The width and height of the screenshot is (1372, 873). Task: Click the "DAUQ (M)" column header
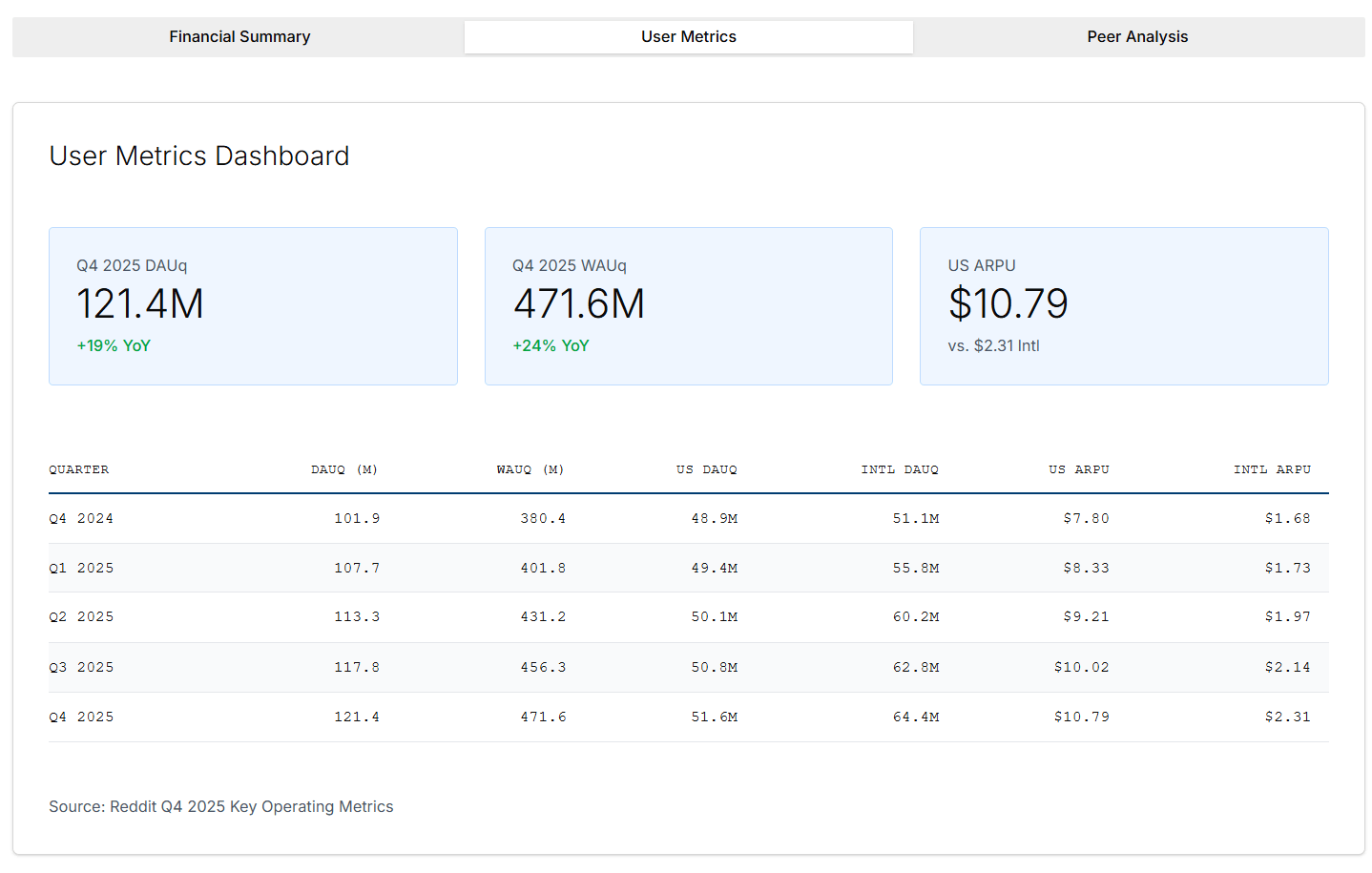tap(344, 469)
